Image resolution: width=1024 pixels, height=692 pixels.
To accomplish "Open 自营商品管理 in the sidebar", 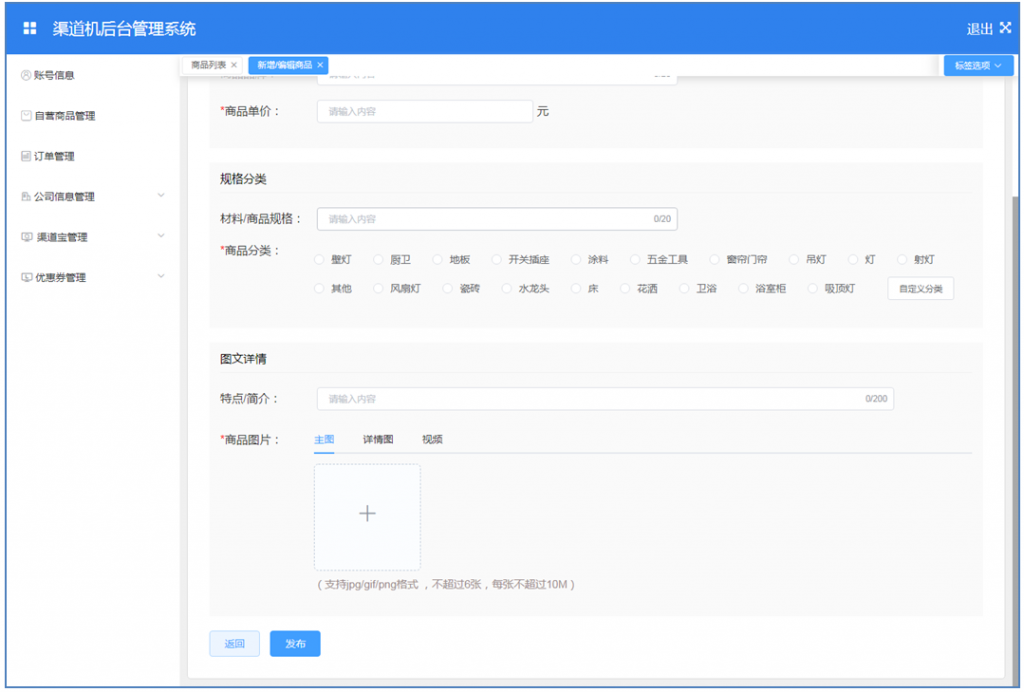I will (x=58, y=116).
